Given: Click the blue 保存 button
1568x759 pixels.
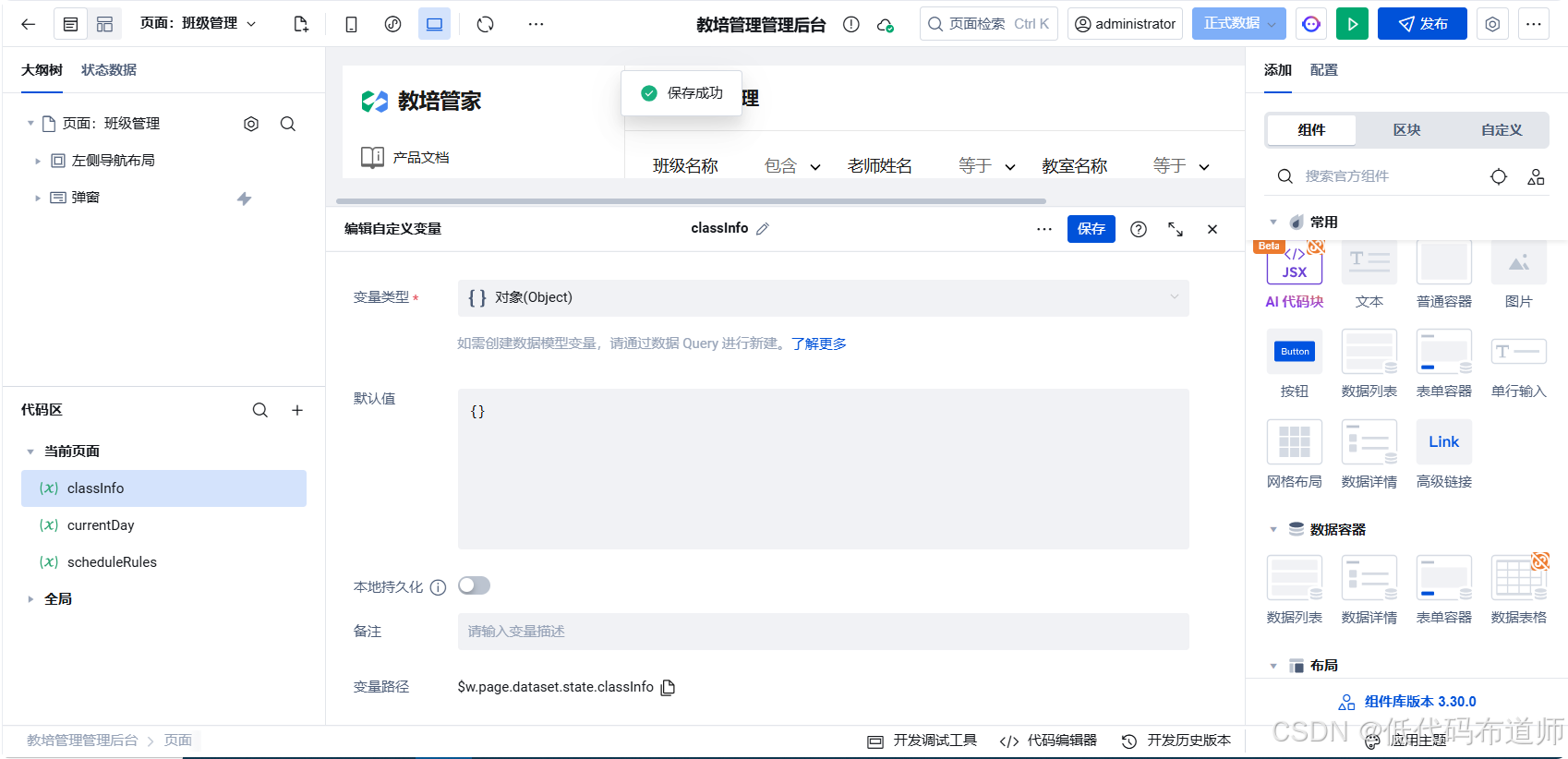Looking at the screenshot, I should [1091, 229].
